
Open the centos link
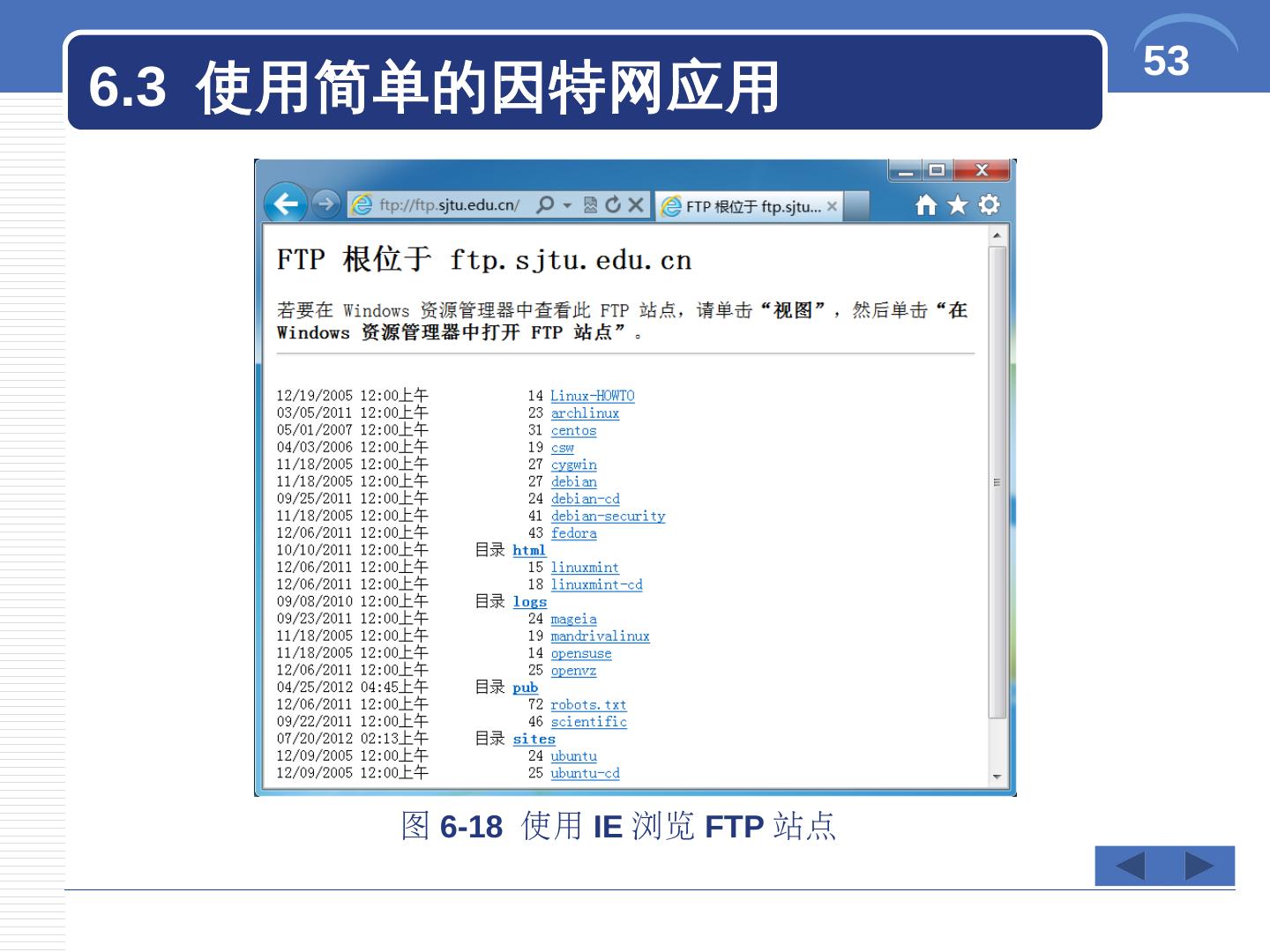click(x=573, y=430)
